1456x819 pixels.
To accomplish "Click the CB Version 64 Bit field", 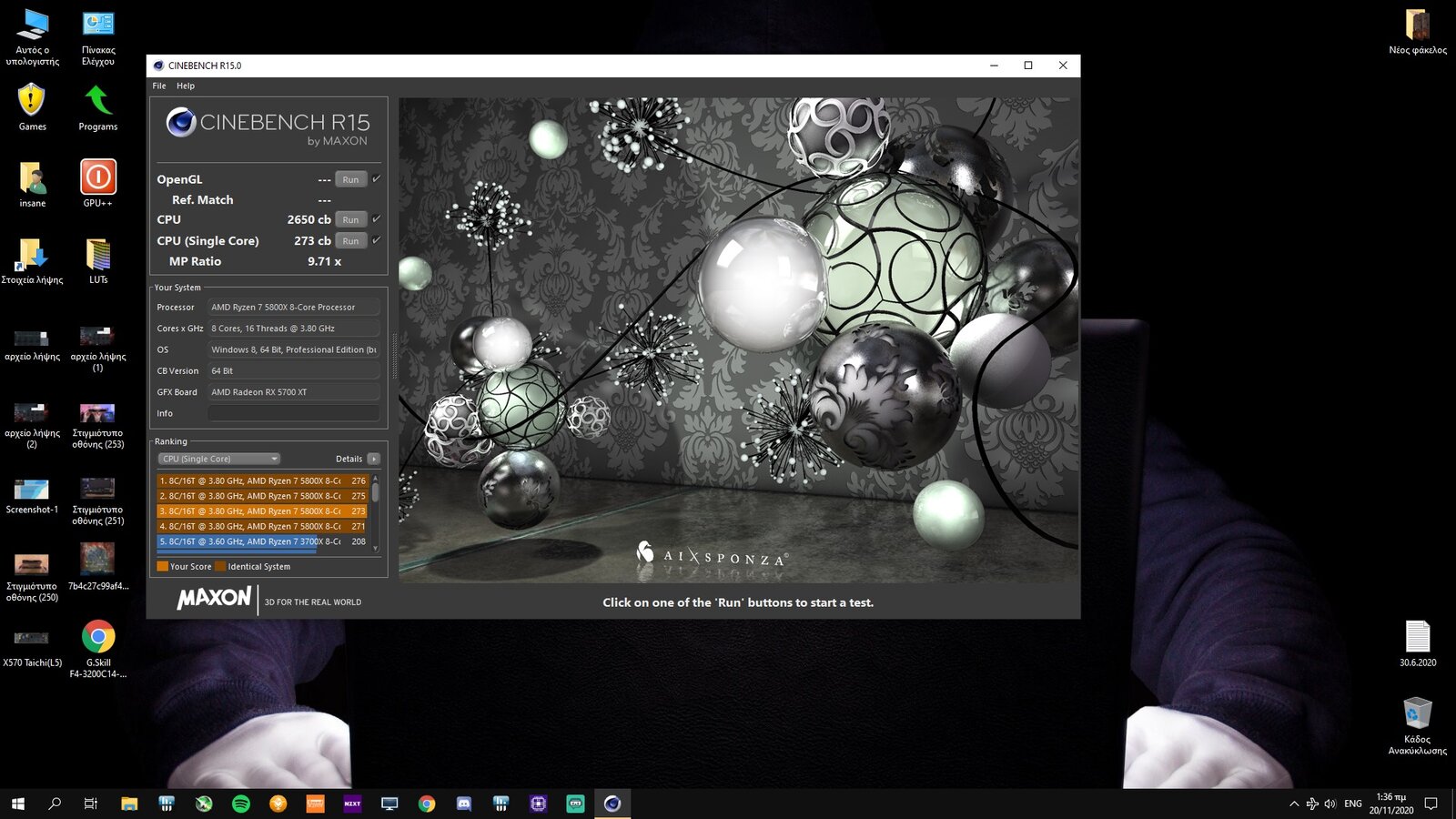I will (293, 370).
